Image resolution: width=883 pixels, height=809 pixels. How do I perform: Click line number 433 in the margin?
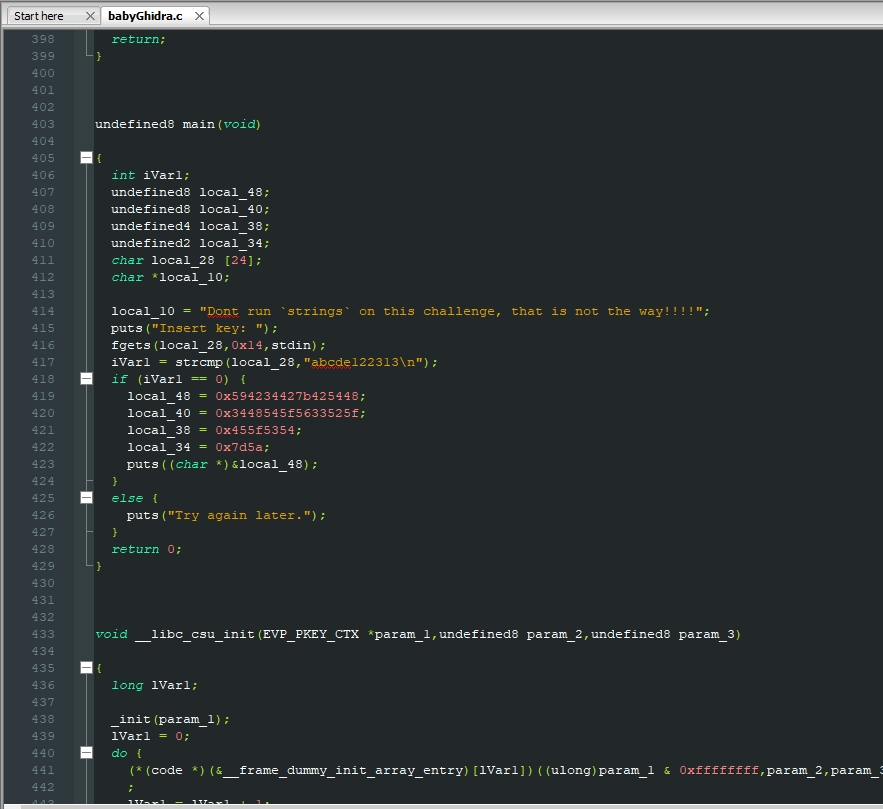(x=43, y=634)
